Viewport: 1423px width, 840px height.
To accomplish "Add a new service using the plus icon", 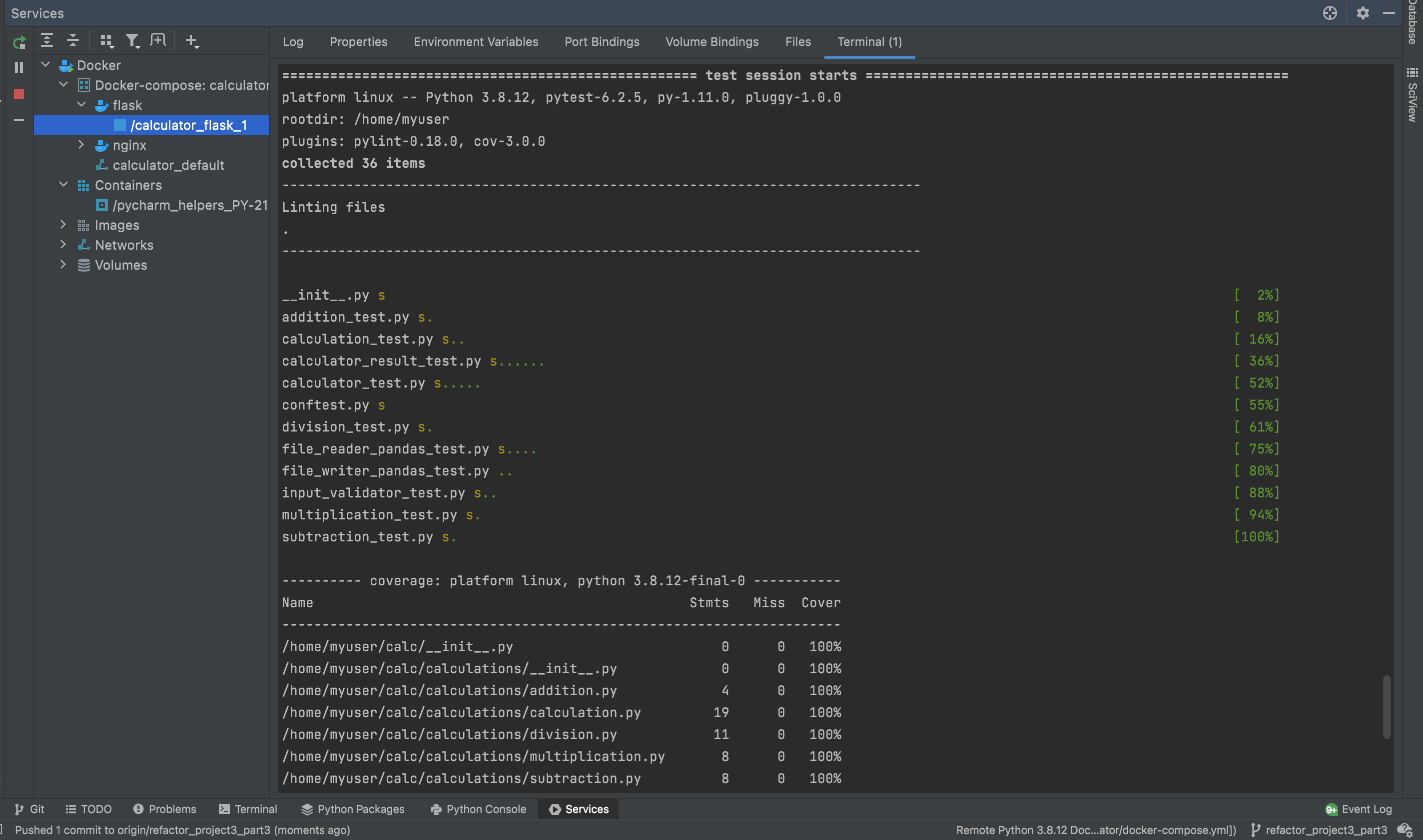I will (x=192, y=41).
